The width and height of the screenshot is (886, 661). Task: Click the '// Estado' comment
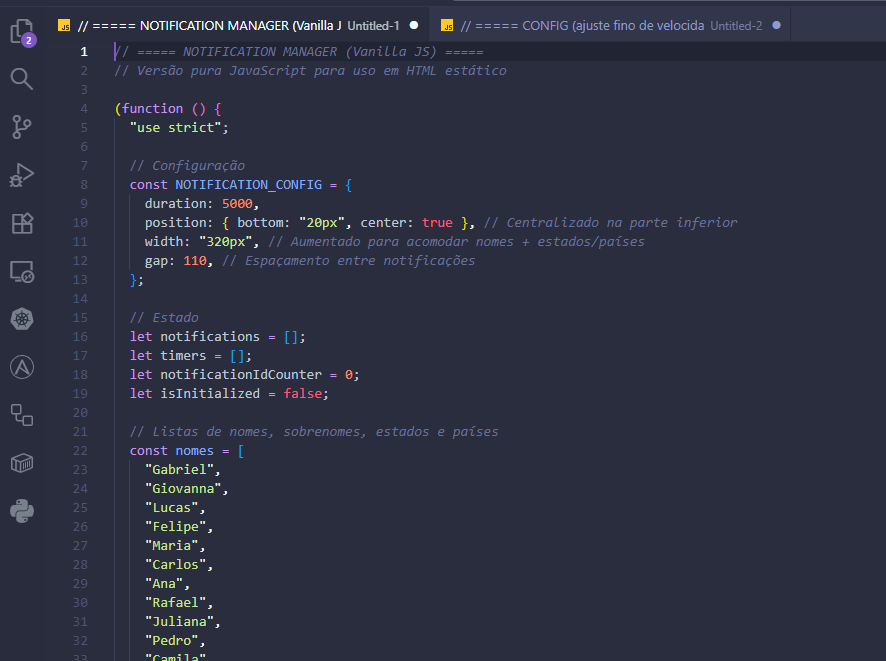[x=164, y=318]
